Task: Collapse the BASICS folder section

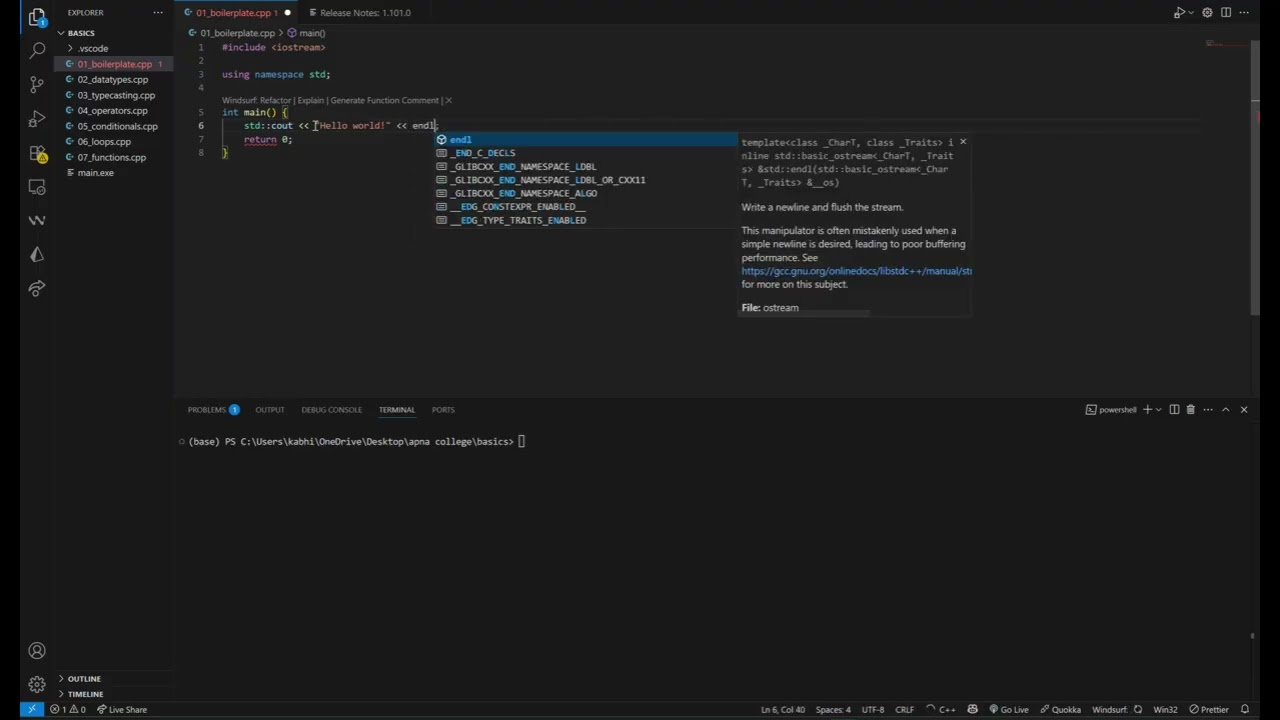Action: [80, 33]
